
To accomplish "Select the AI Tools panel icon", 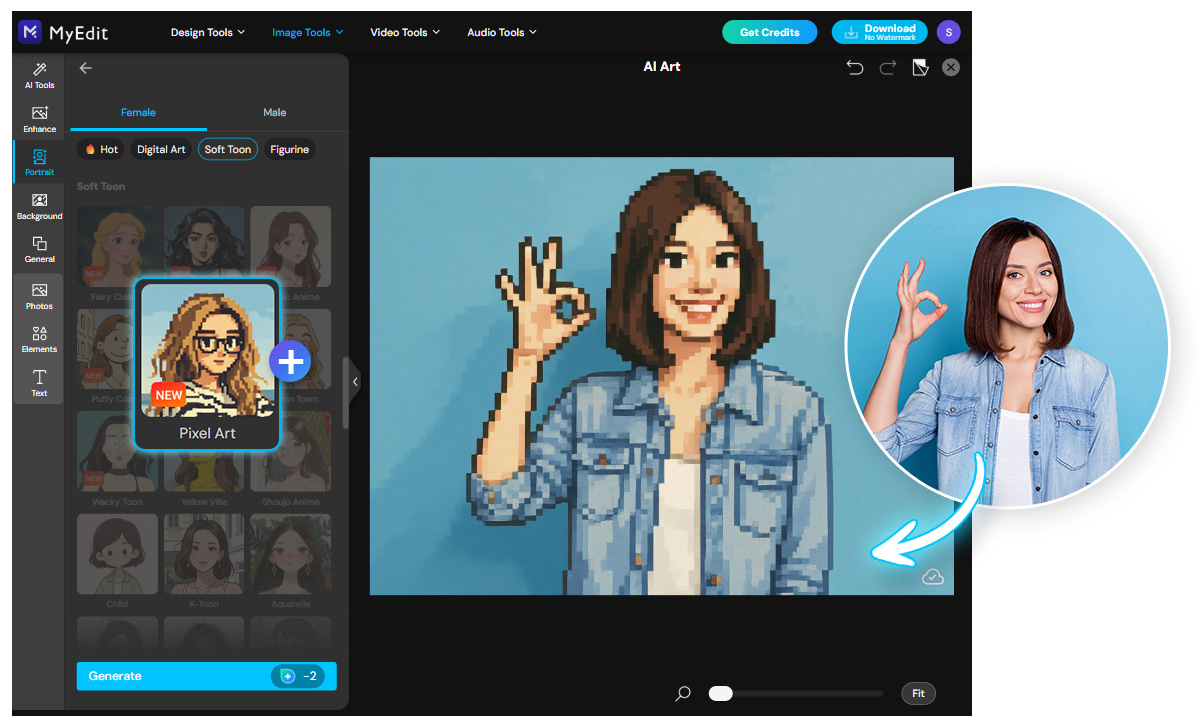I will coord(38,75).
